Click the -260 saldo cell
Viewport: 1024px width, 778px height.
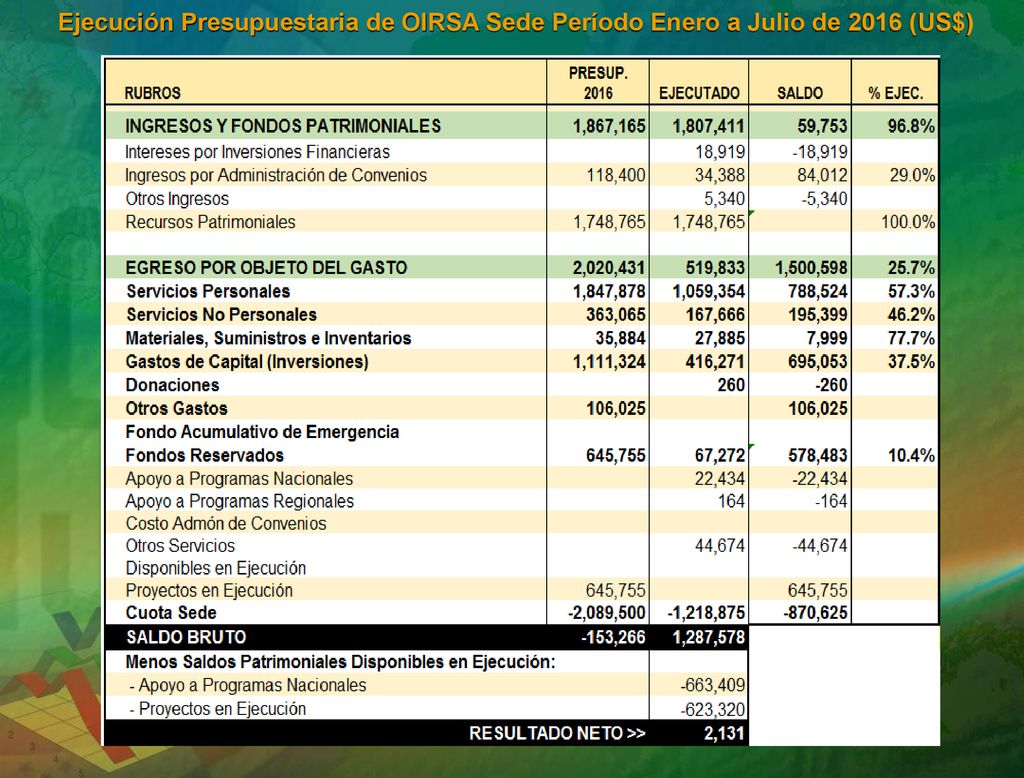(x=831, y=385)
